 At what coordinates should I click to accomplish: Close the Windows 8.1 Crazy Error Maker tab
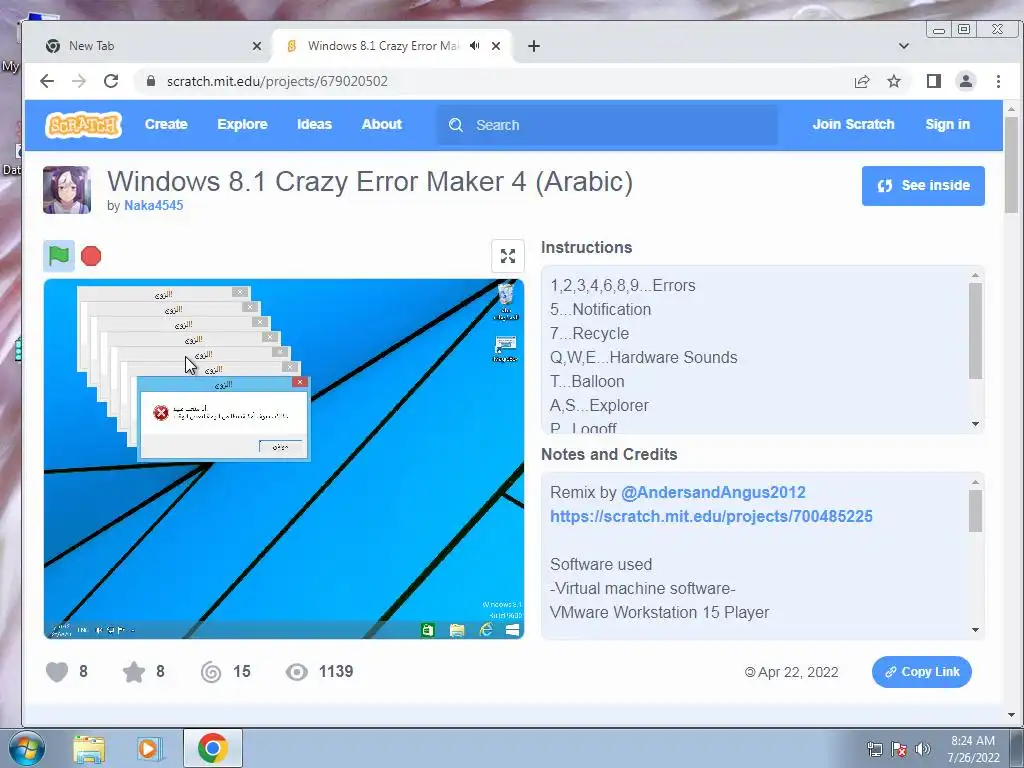(496, 46)
